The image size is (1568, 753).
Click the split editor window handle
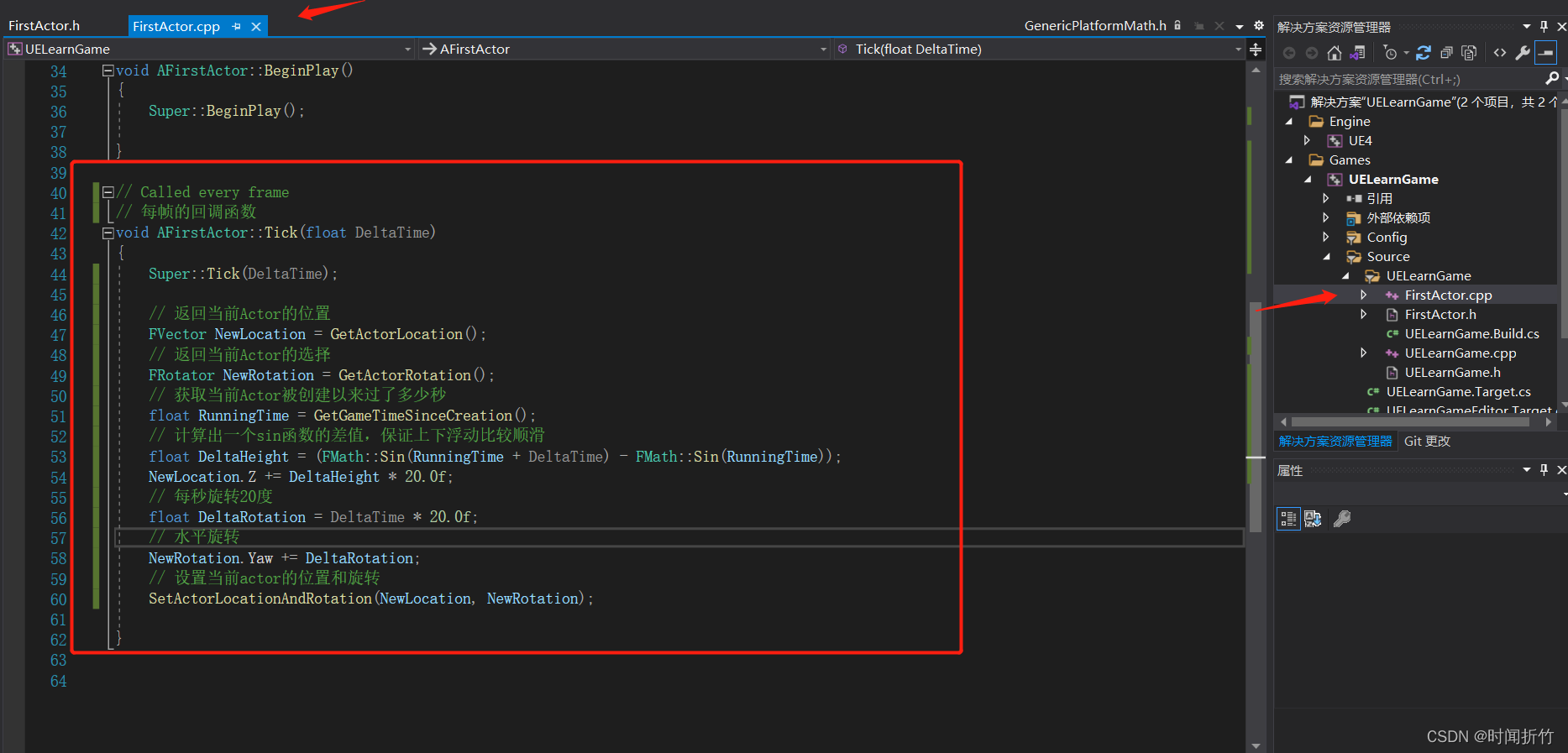[1256, 50]
